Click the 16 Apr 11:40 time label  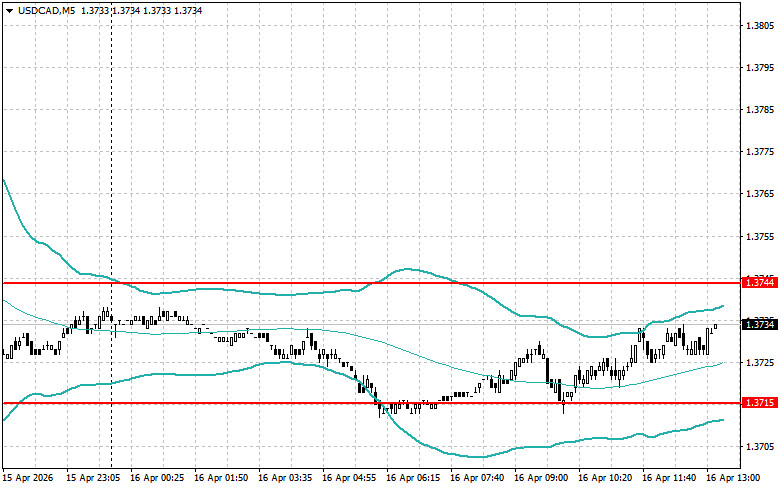[x=668, y=478]
